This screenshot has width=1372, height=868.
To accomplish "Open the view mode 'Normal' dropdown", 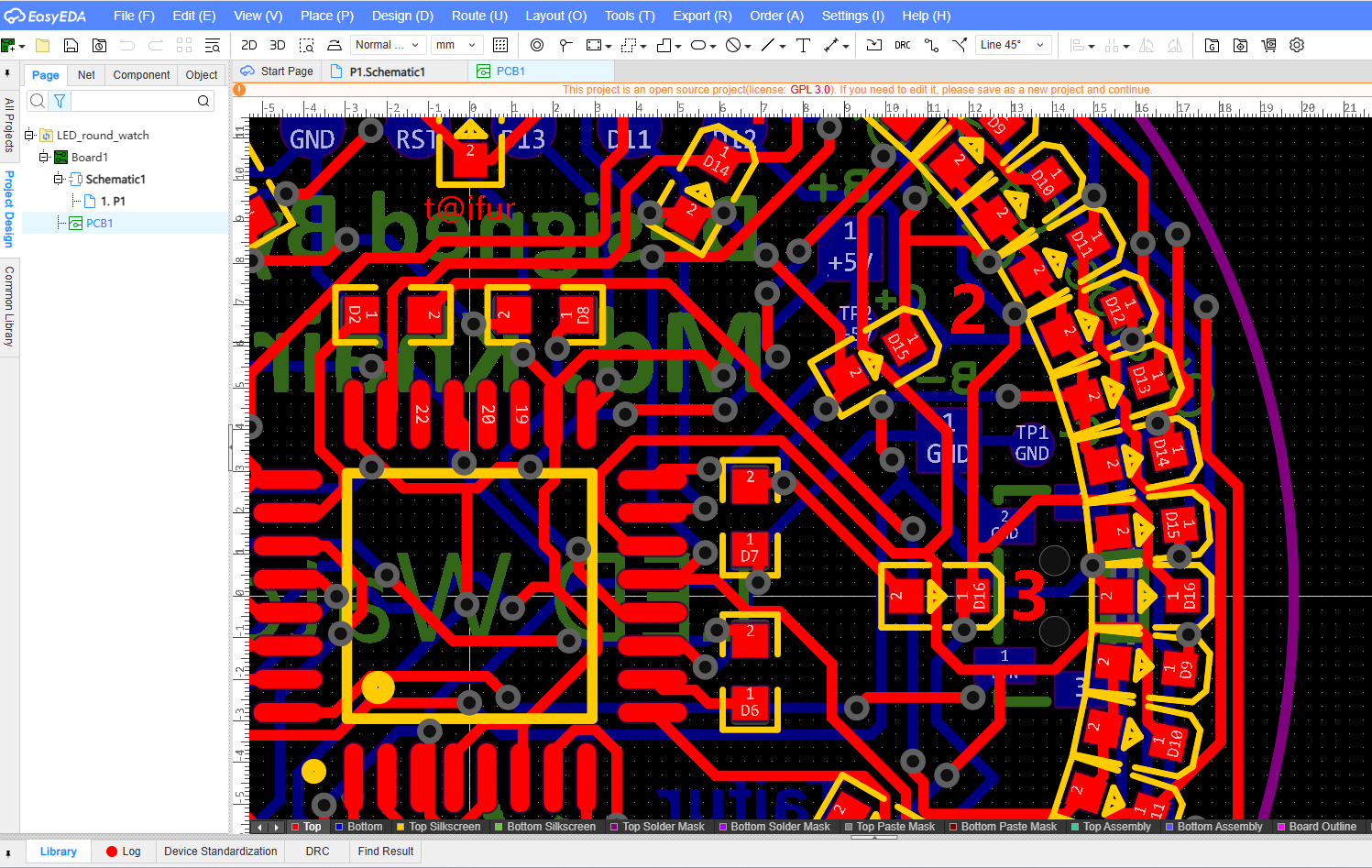I will point(387,45).
